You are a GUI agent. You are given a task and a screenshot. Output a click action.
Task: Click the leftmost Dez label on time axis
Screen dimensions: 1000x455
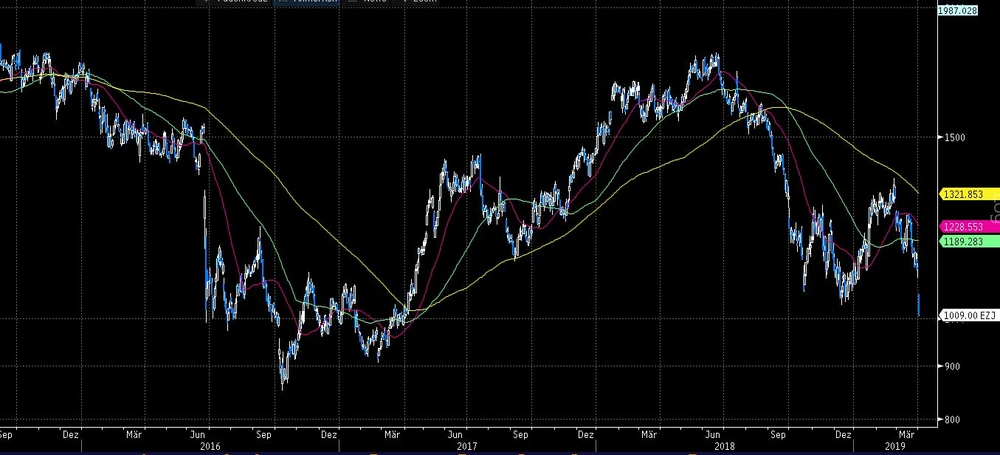point(71,435)
